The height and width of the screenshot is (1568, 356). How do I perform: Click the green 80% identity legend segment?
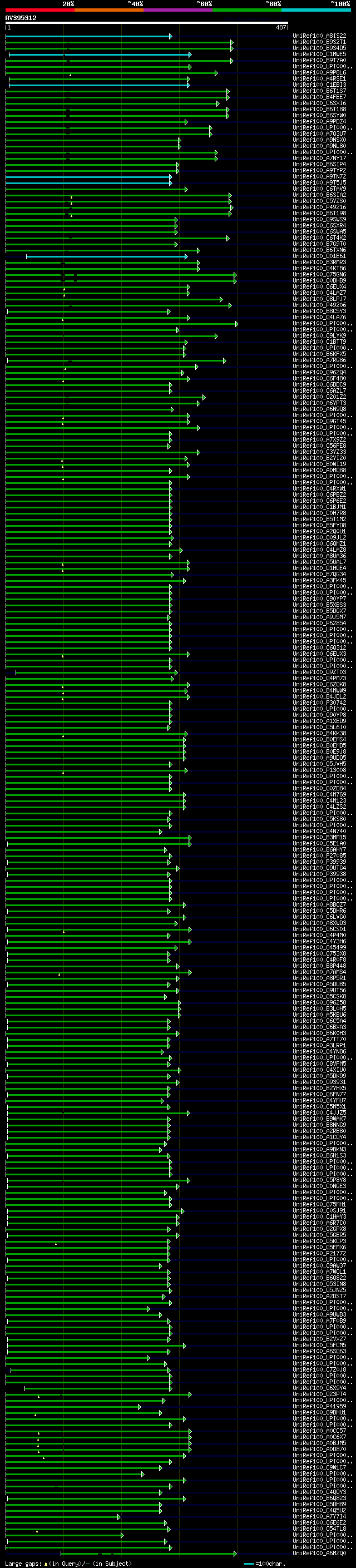(247, 10)
